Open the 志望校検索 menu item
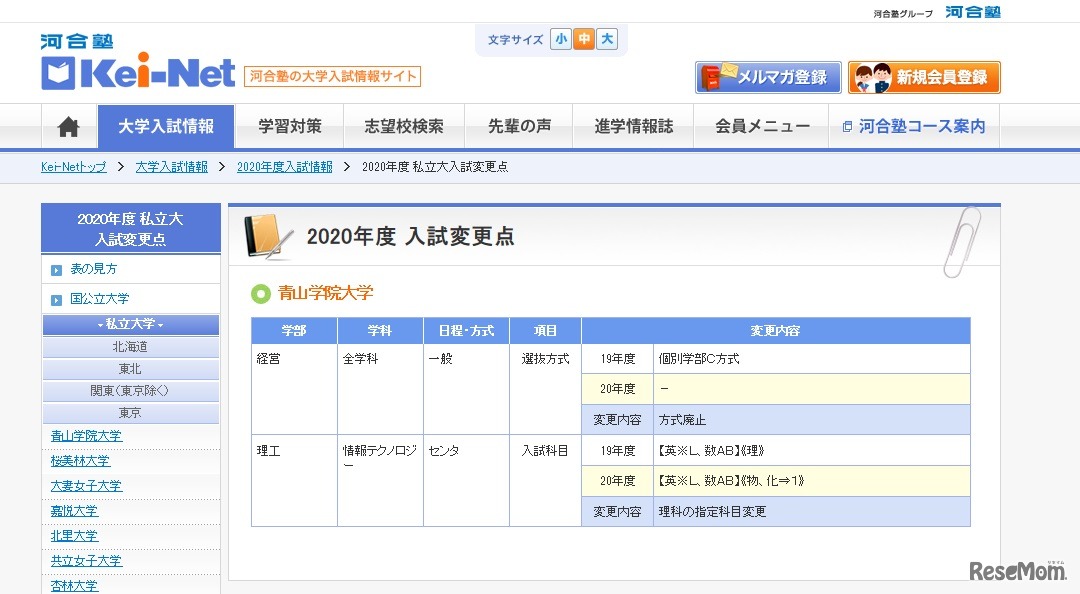Viewport: 1080px width, 594px height. click(405, 126)
